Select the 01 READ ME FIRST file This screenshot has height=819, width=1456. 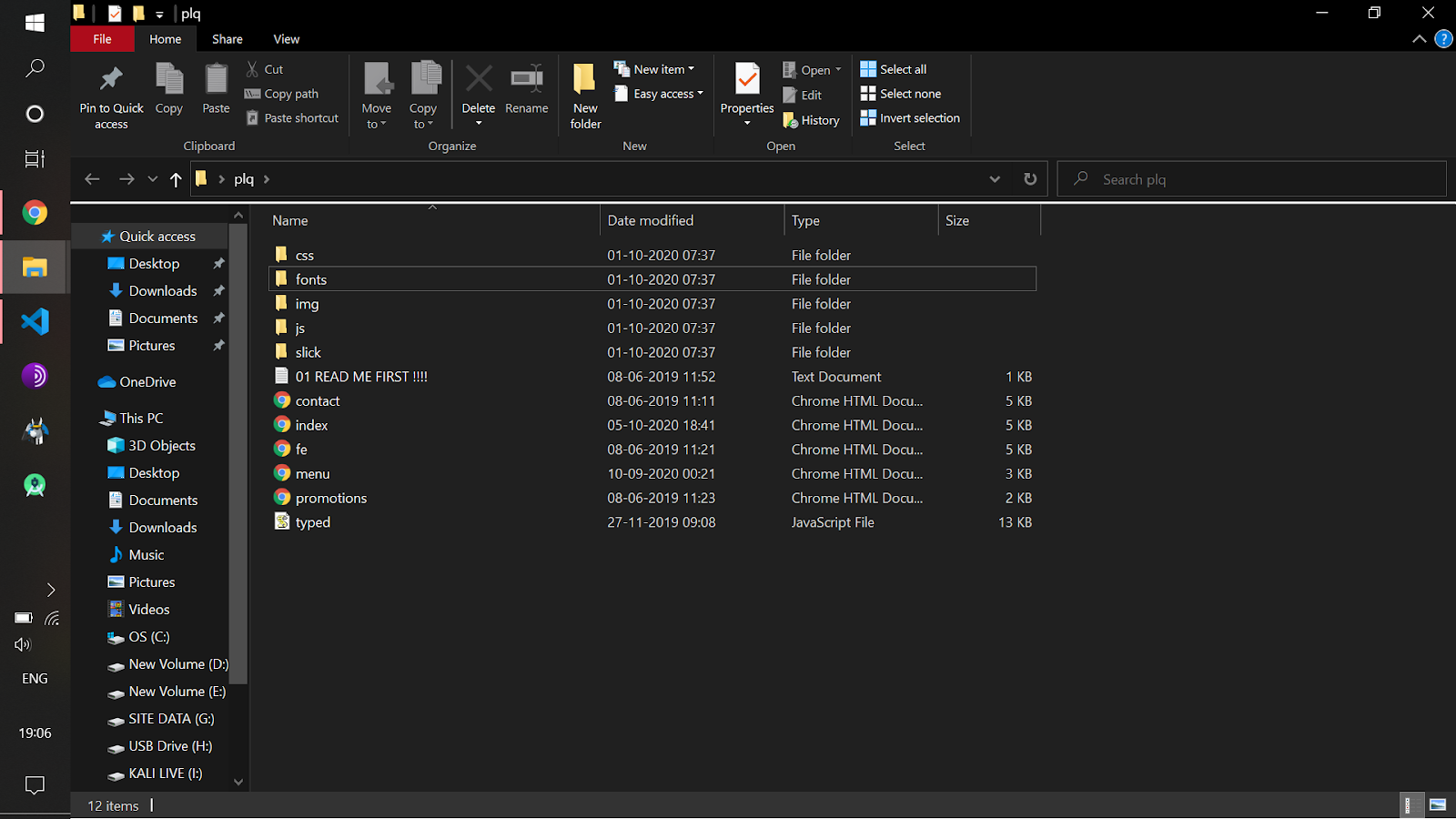[x=652, y=377]
